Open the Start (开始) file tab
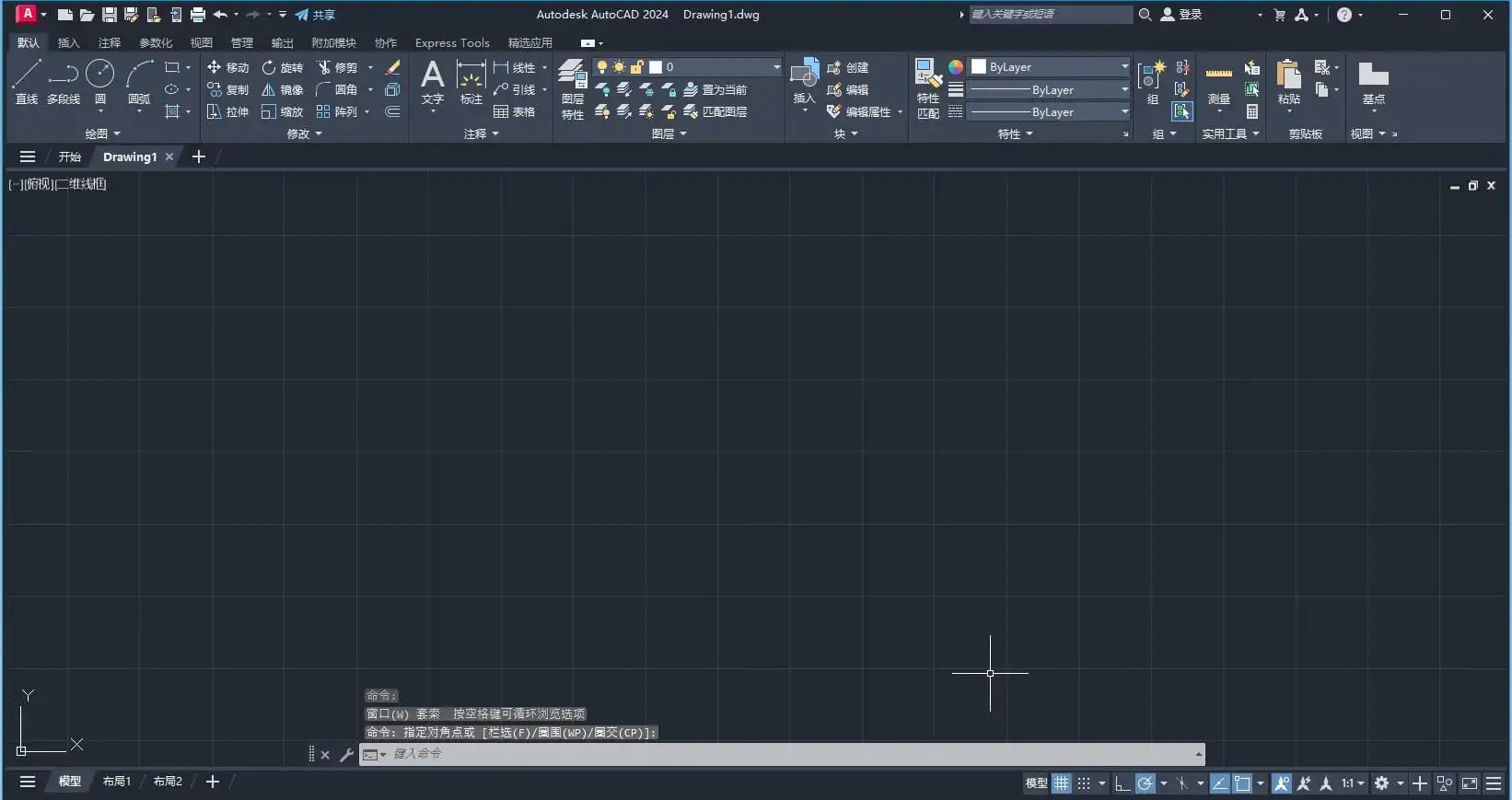This screenshot has height=800, width=1512. click(70, 157)
